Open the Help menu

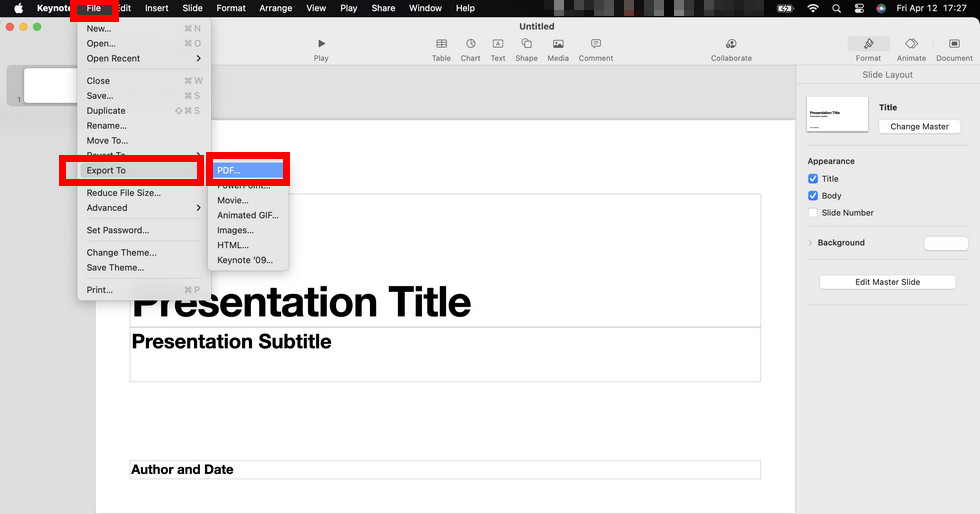[465, 8]
